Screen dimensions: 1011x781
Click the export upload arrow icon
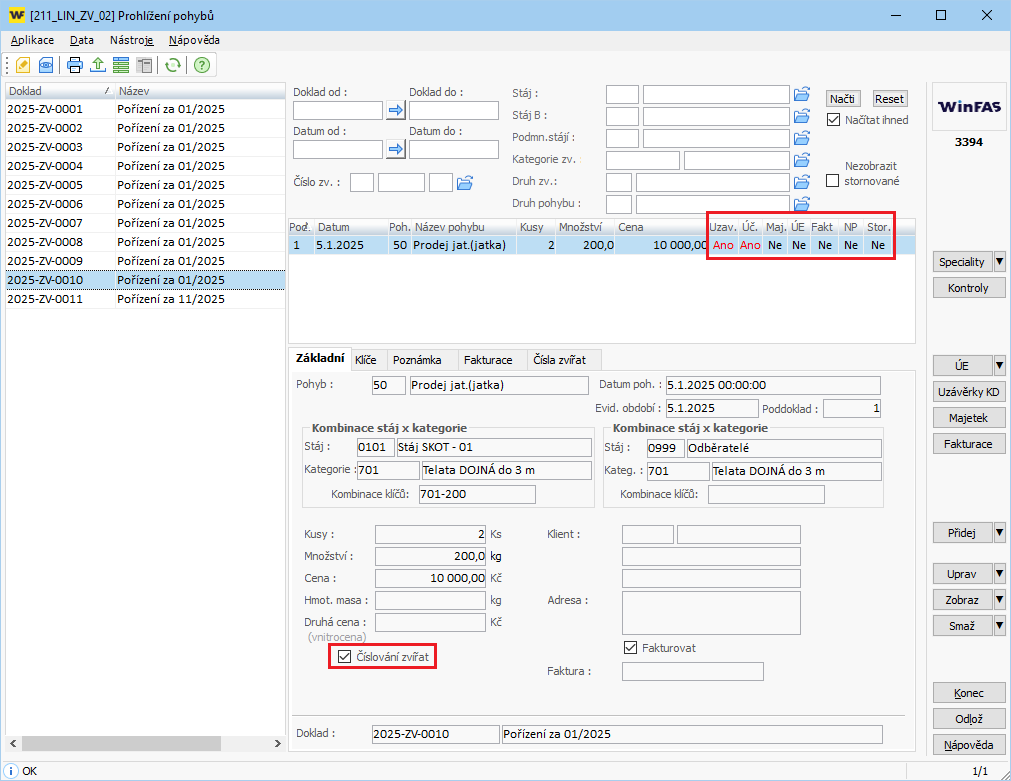point(98,65)
